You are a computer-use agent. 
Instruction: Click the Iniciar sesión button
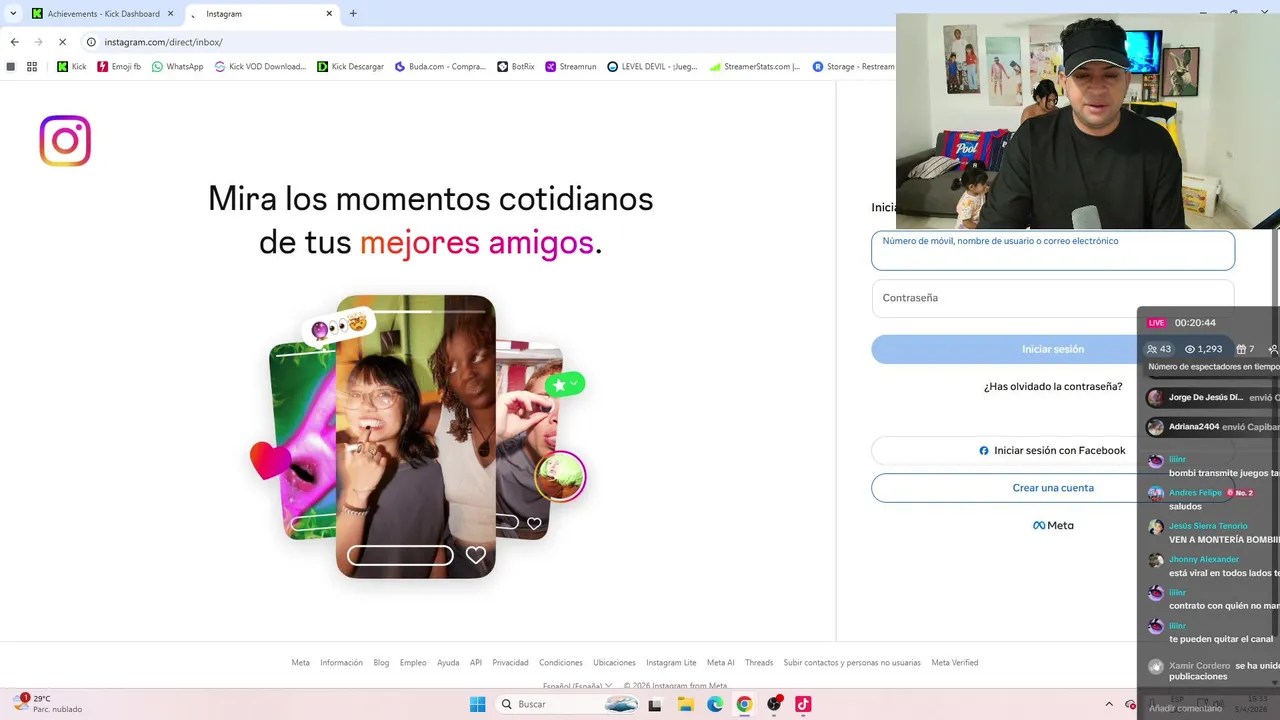(1053, 349)
